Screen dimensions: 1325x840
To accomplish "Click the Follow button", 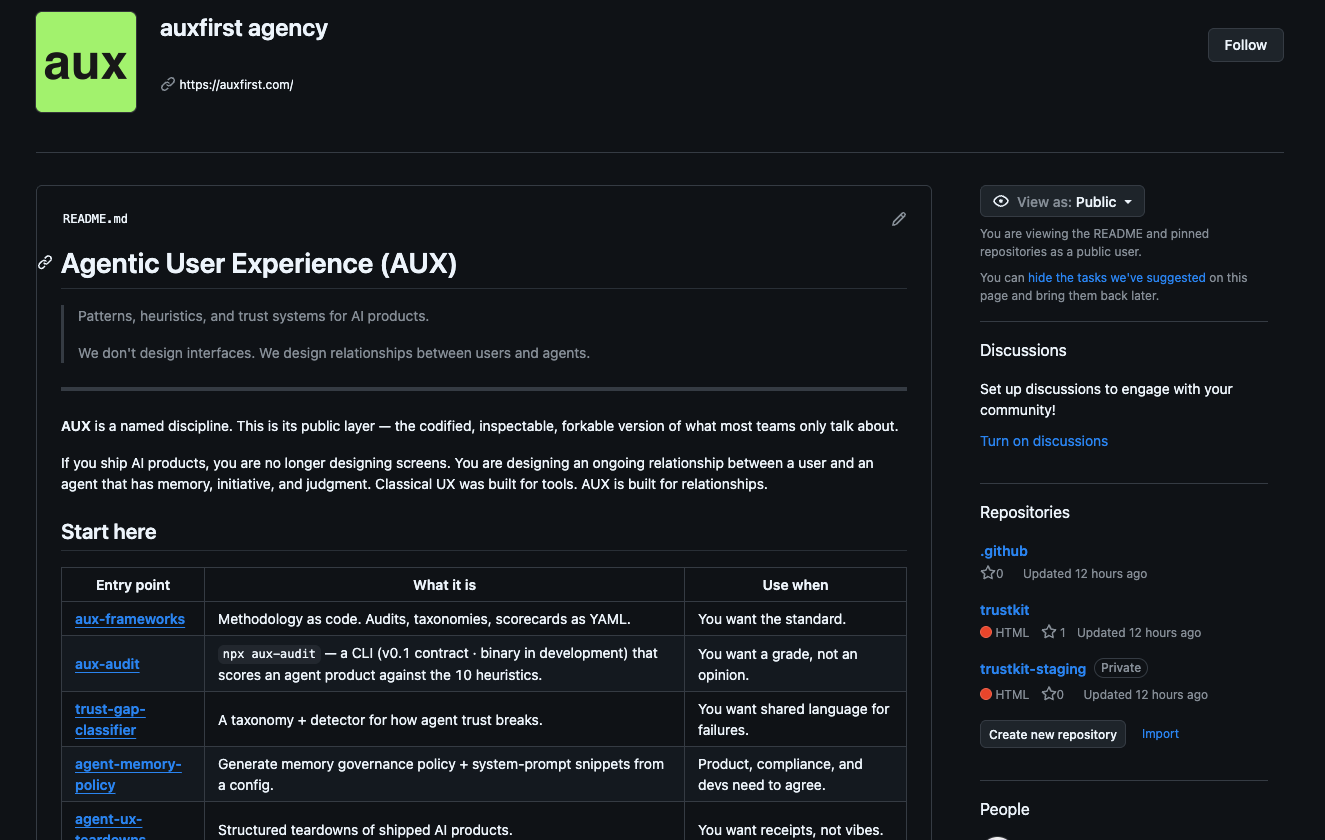I will tap(1245, 45).
